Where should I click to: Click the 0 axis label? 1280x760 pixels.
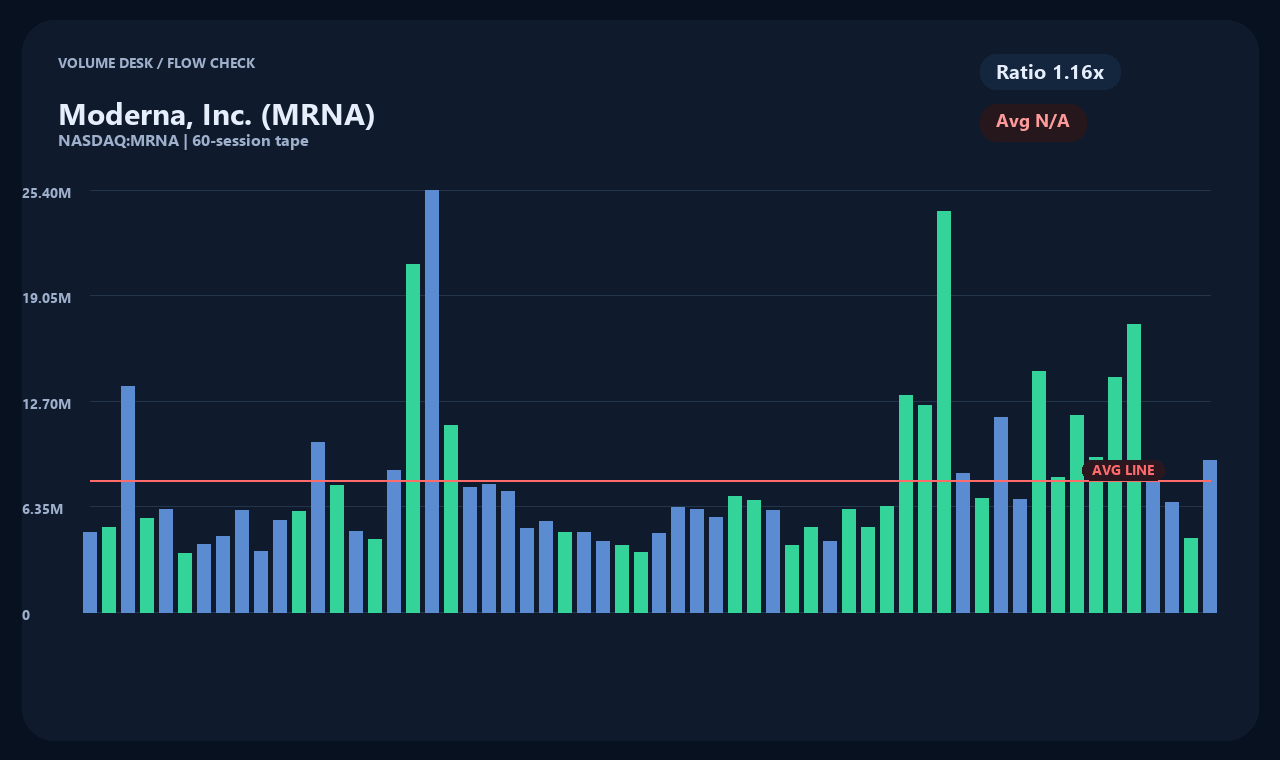click(26, 615)
